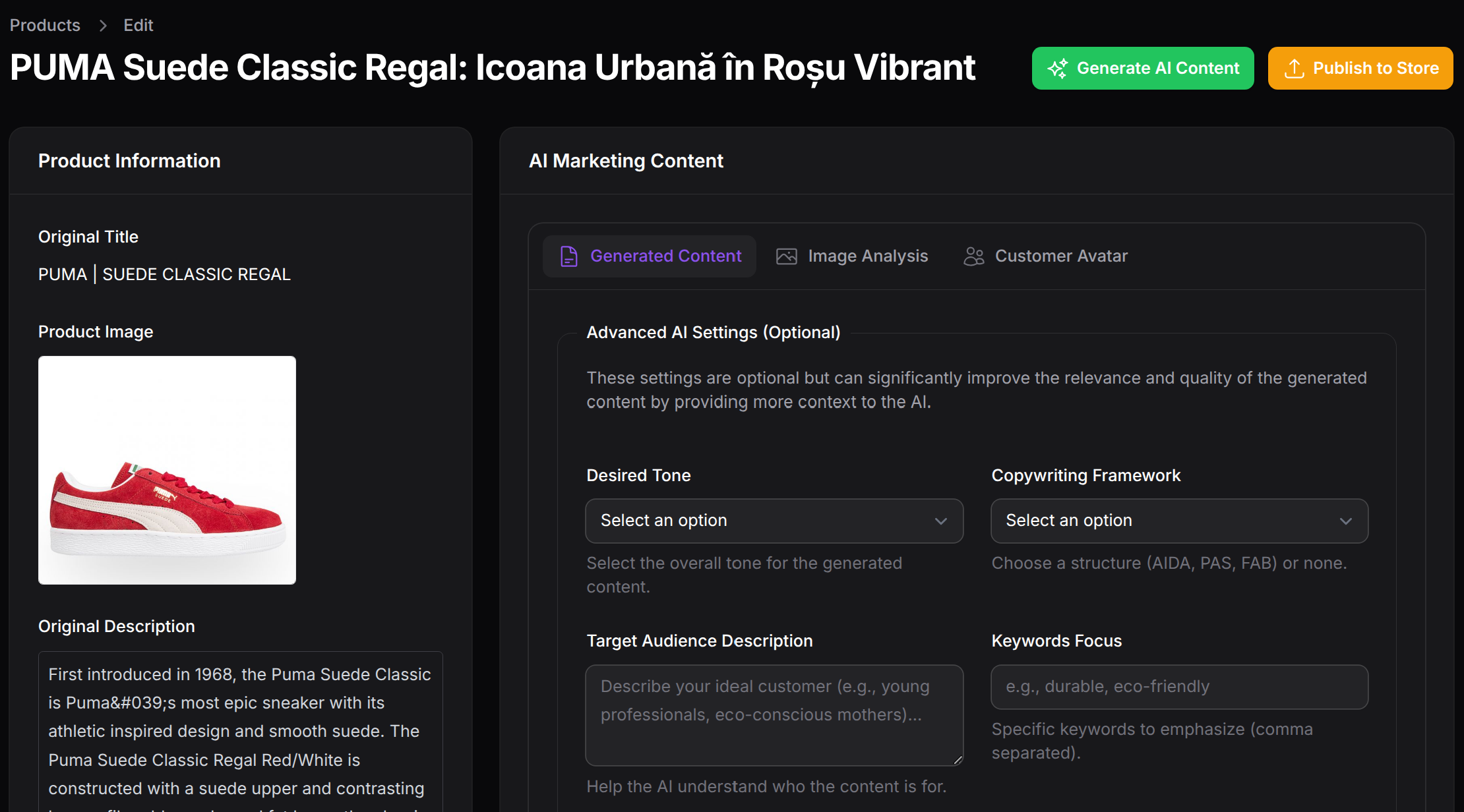
Task: Focus the Target Audience Description textarea
Action: coord(774,714)
